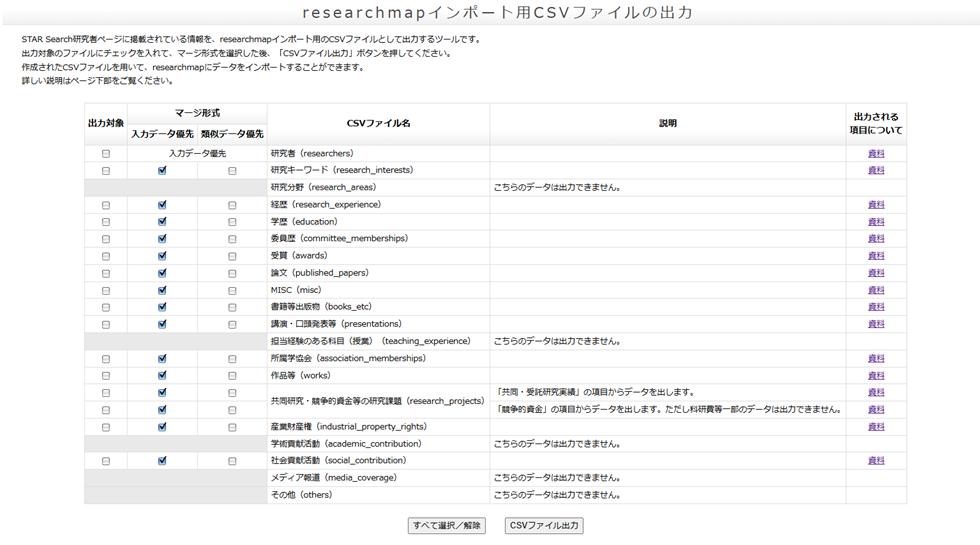980x545 pixels.
Task: Select 類似データ優先 for 書籍等出版物 row
Action: point(232,307)
